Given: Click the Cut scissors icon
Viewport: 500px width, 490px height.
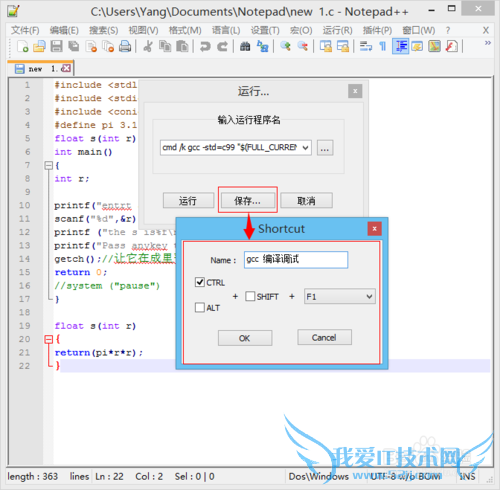Looking at the screenshot, I should click(148, 46).
